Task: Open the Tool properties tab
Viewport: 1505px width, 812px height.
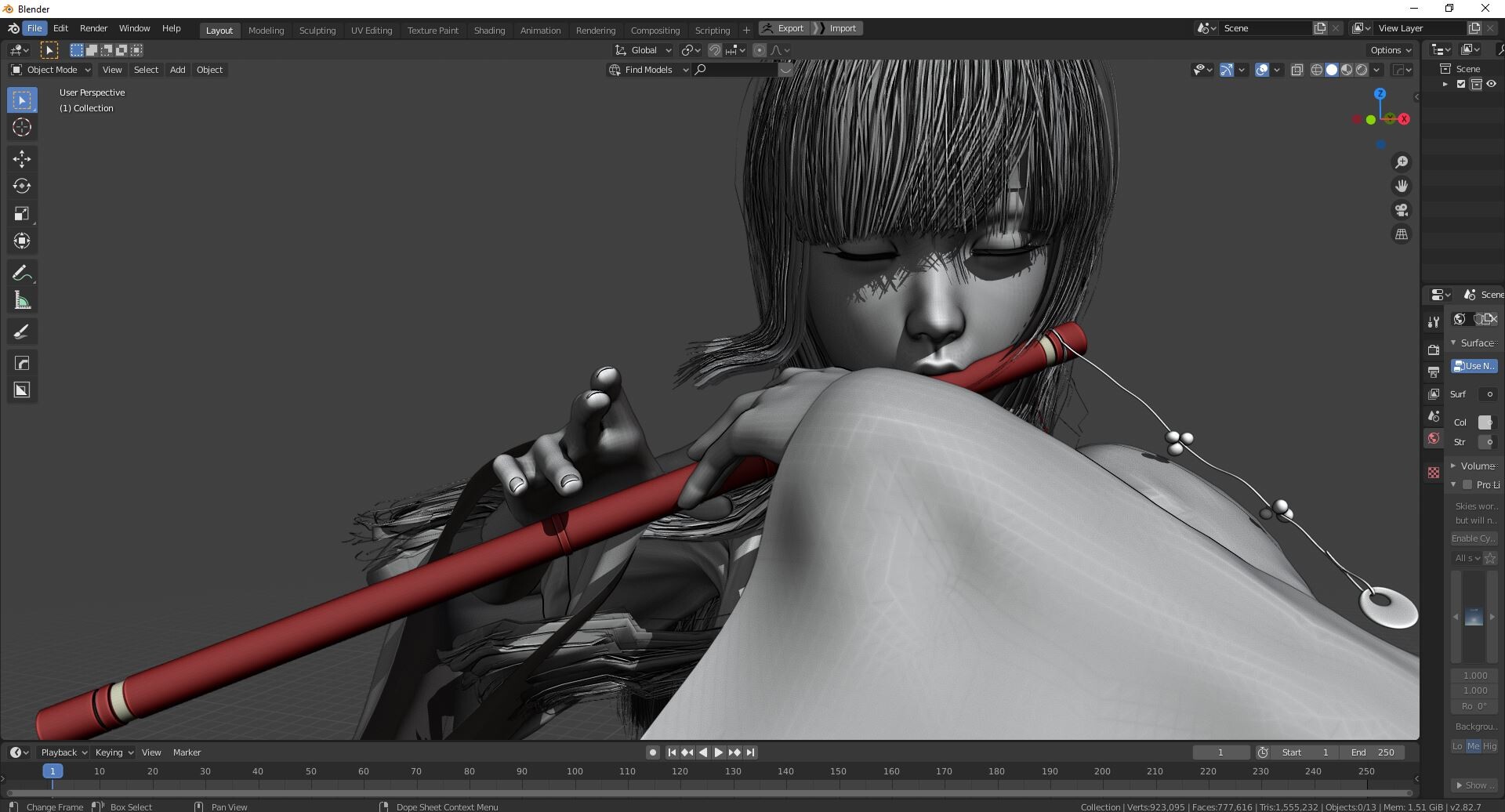Action: pyautogui.click(x=1434, y=322)
